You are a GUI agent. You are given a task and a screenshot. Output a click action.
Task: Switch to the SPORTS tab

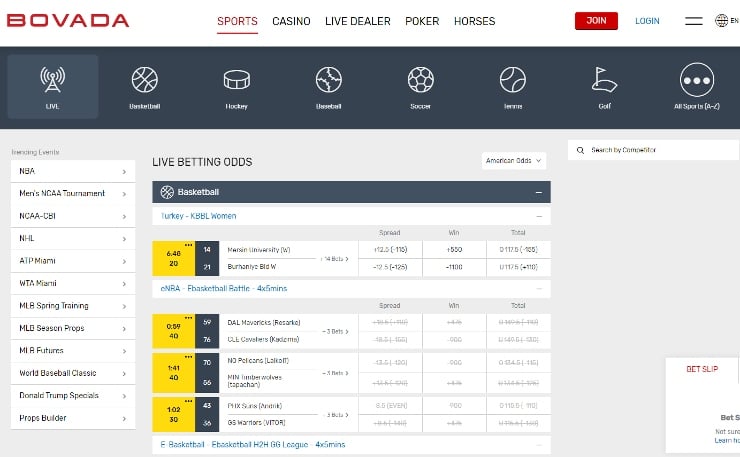237,21
